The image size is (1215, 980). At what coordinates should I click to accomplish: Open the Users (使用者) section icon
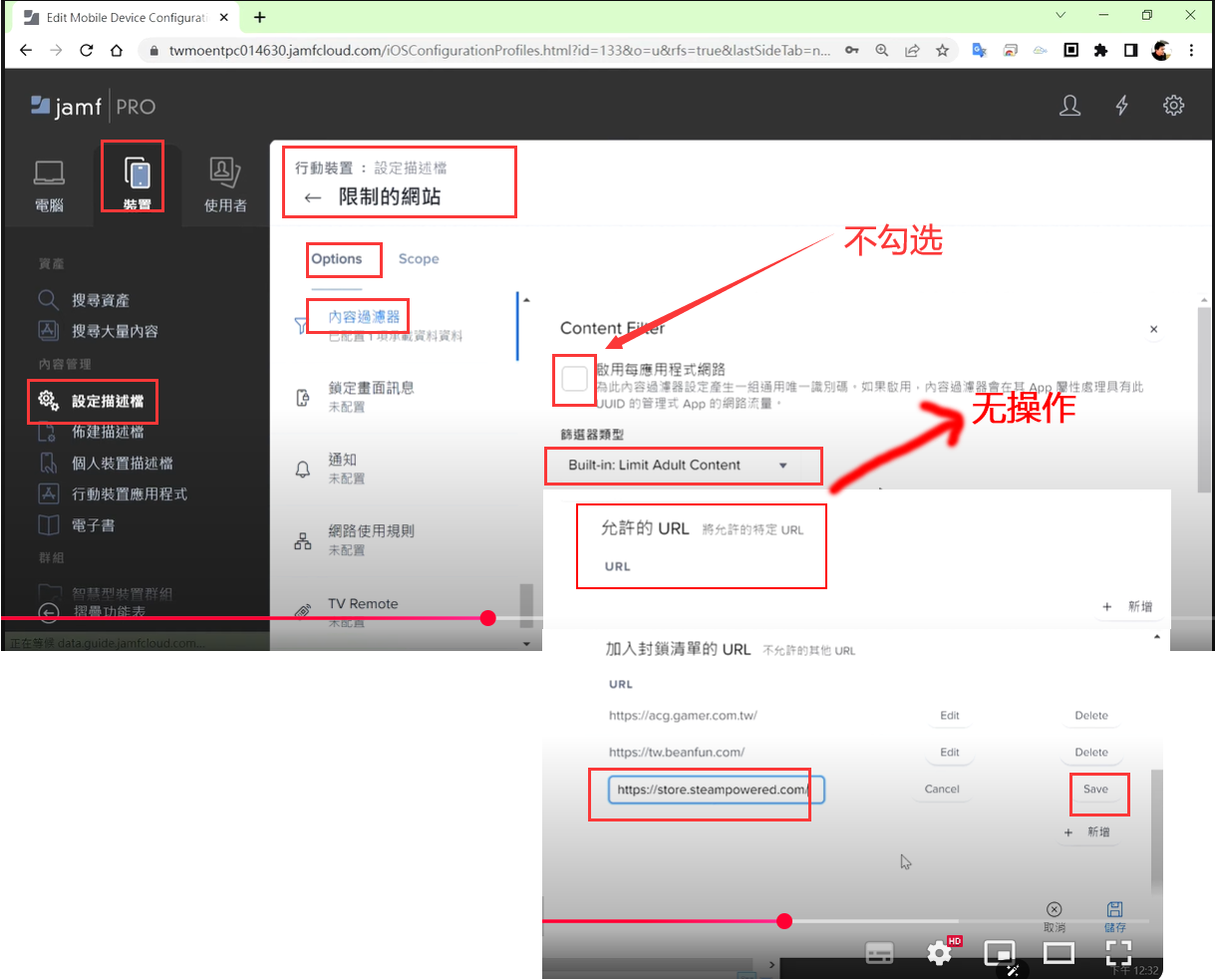click(x=225, y=172)
